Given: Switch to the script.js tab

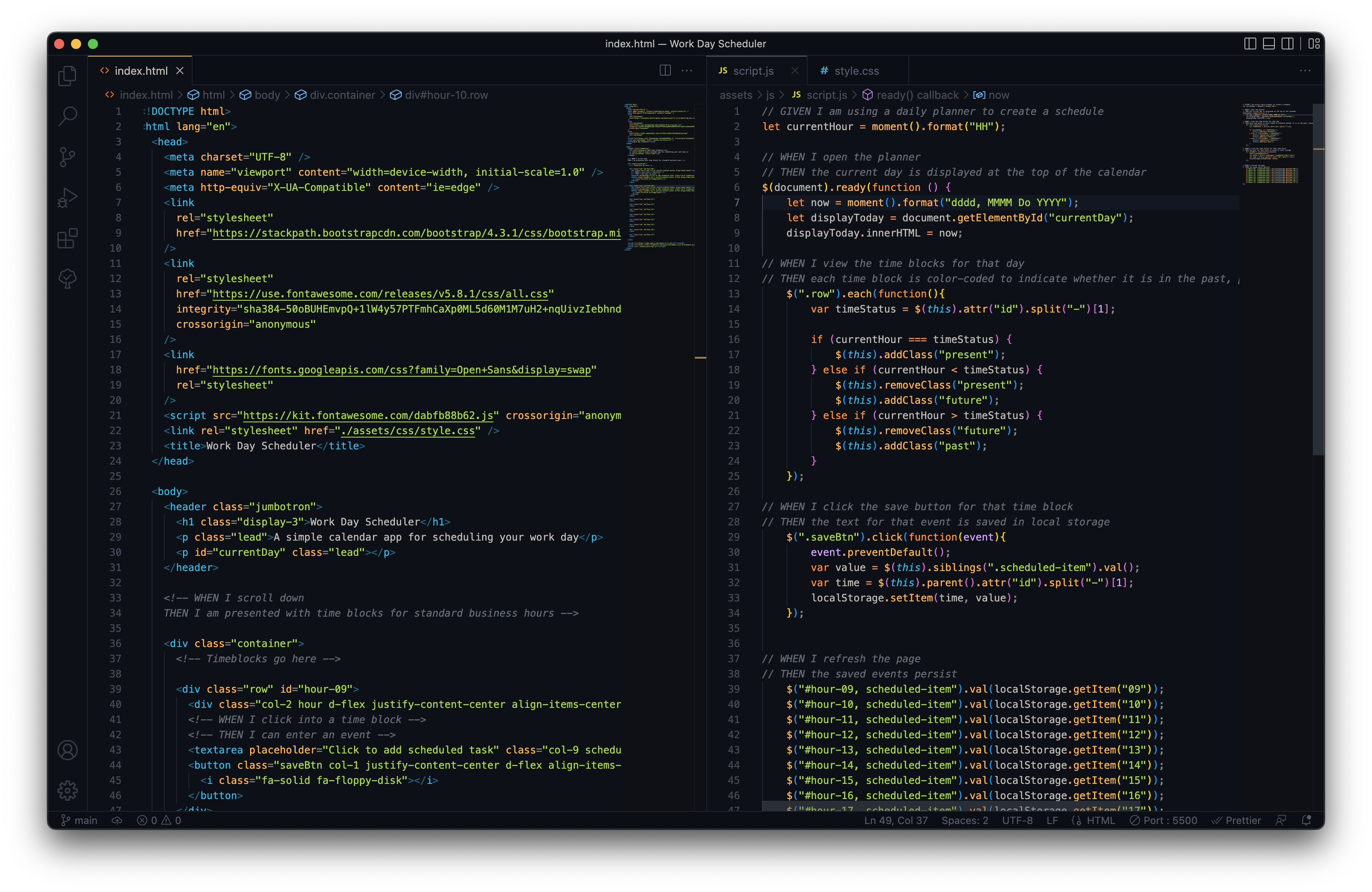Looking at the screenshot, I should click(x=754, y=70).
